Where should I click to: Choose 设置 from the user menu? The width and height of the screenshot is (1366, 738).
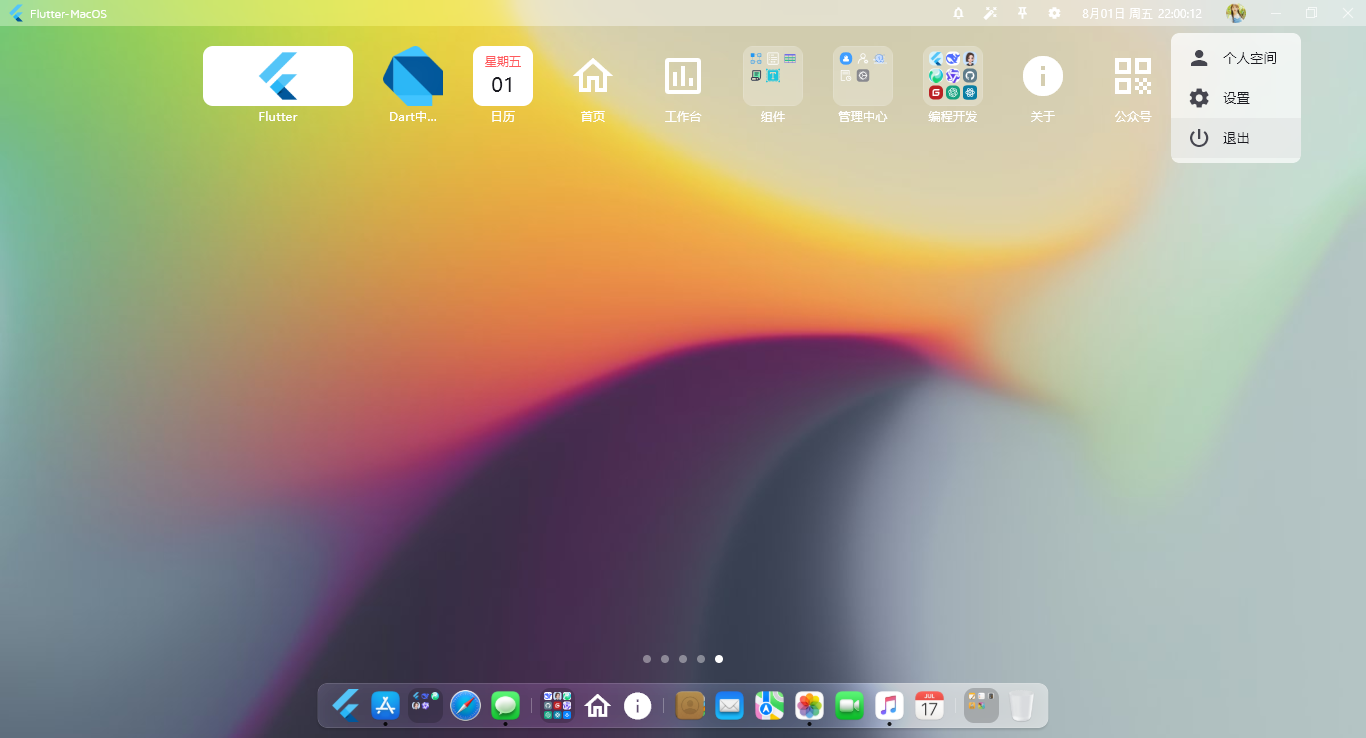(x=1236, y=98)
